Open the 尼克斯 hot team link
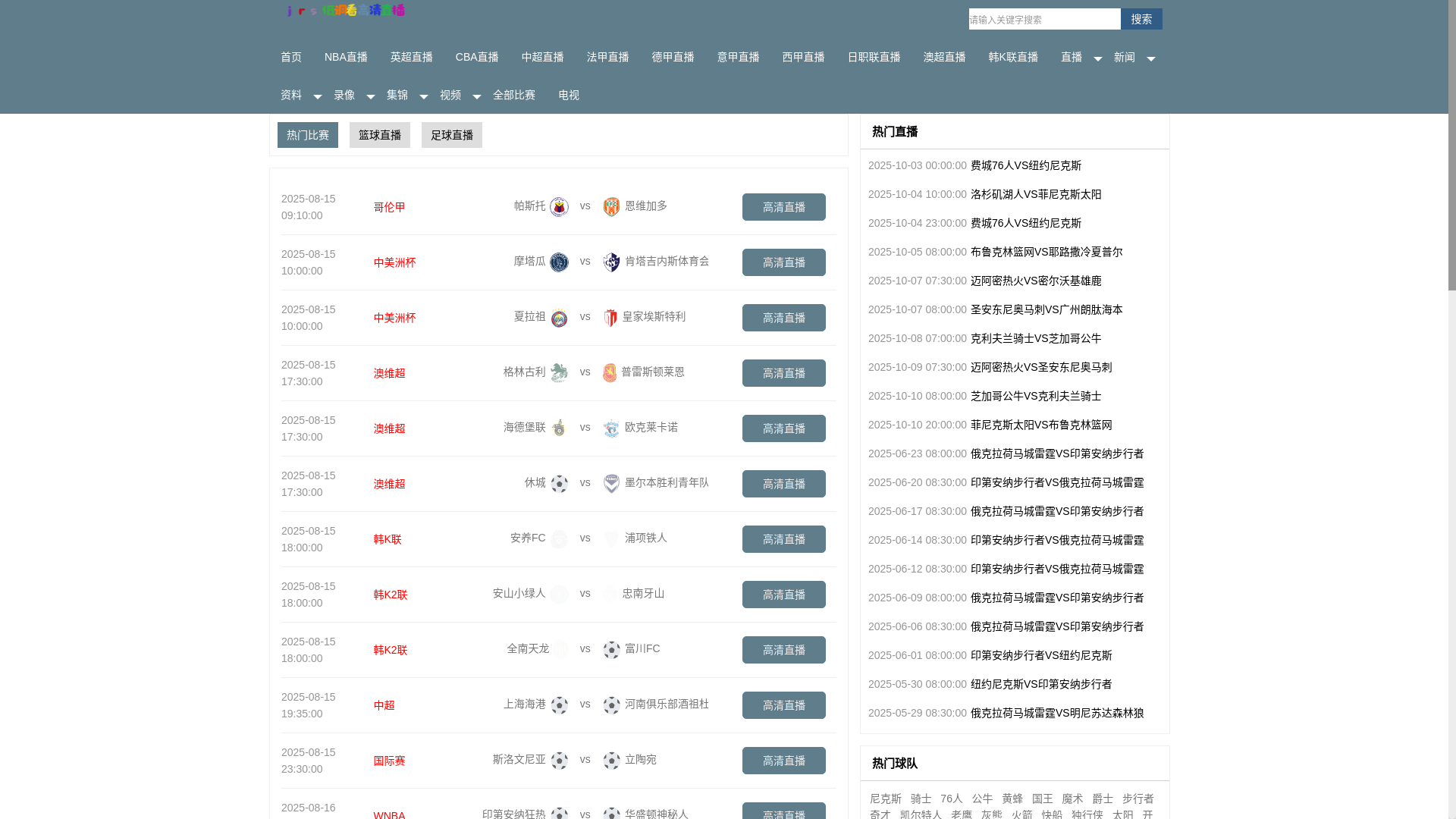Viewport: 1456px width, 819px height. pos(886,799)
